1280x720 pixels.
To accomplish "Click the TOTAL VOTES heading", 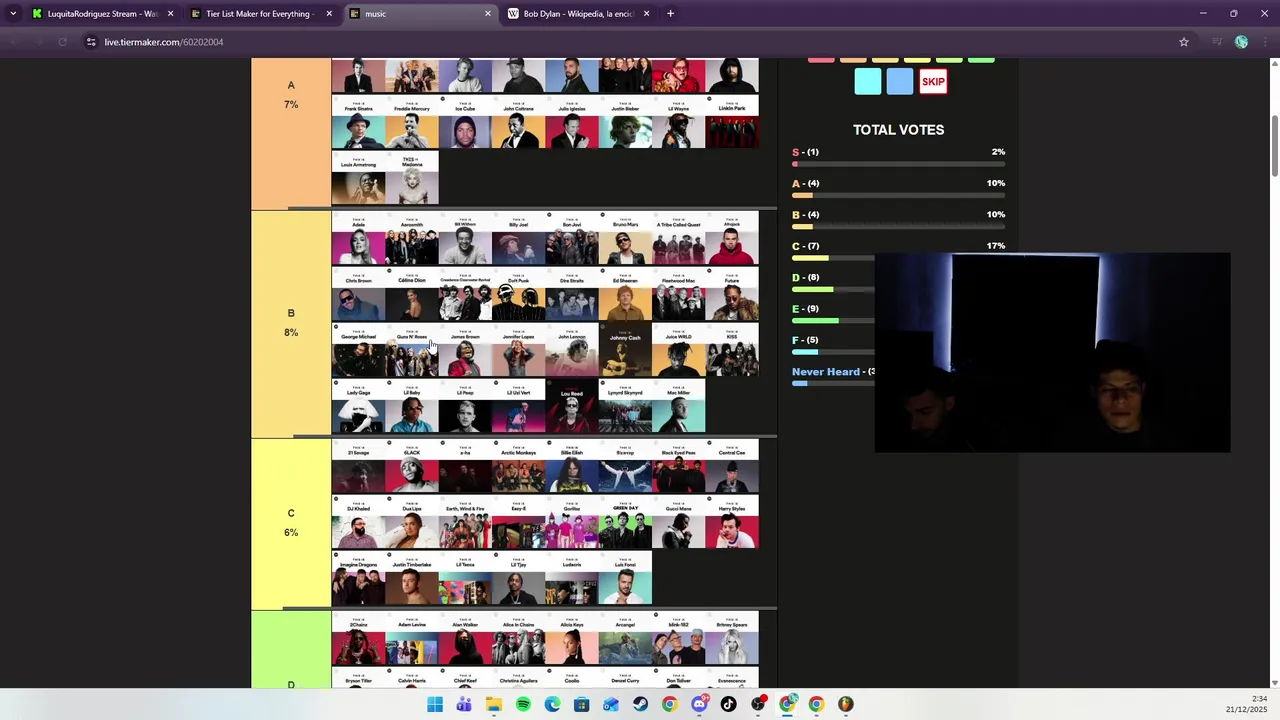I will 898,130.
